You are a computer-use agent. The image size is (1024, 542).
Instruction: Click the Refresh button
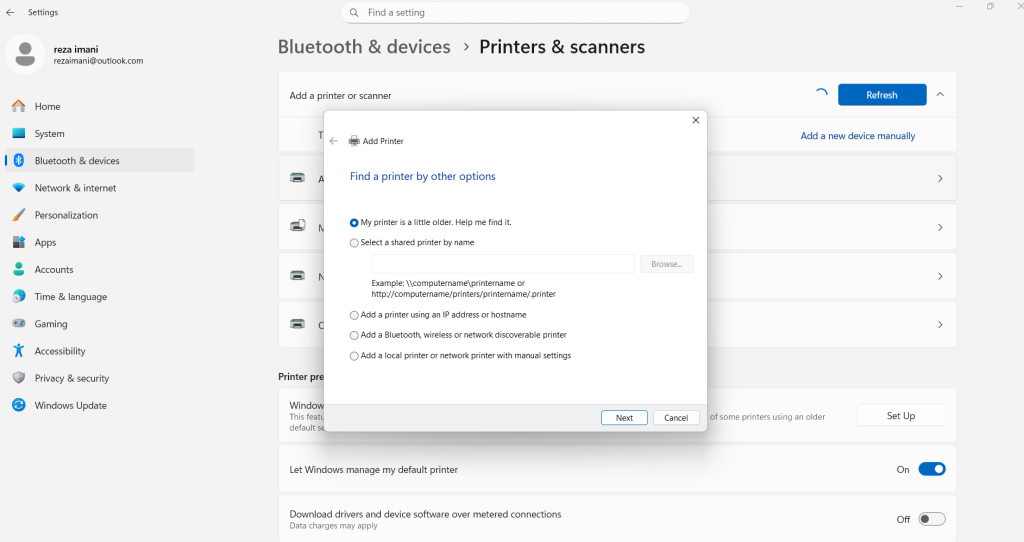click(882, 95)
